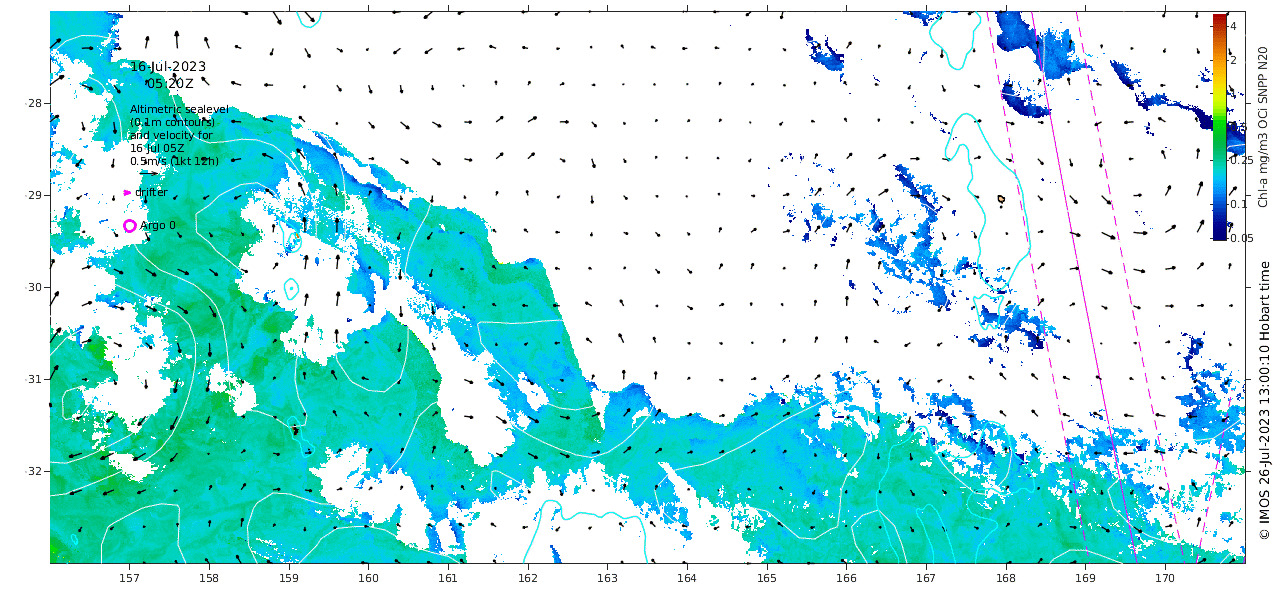Click the colorbar tick value 0.25
This screenshot has height=590, width=1280.
1239,160
